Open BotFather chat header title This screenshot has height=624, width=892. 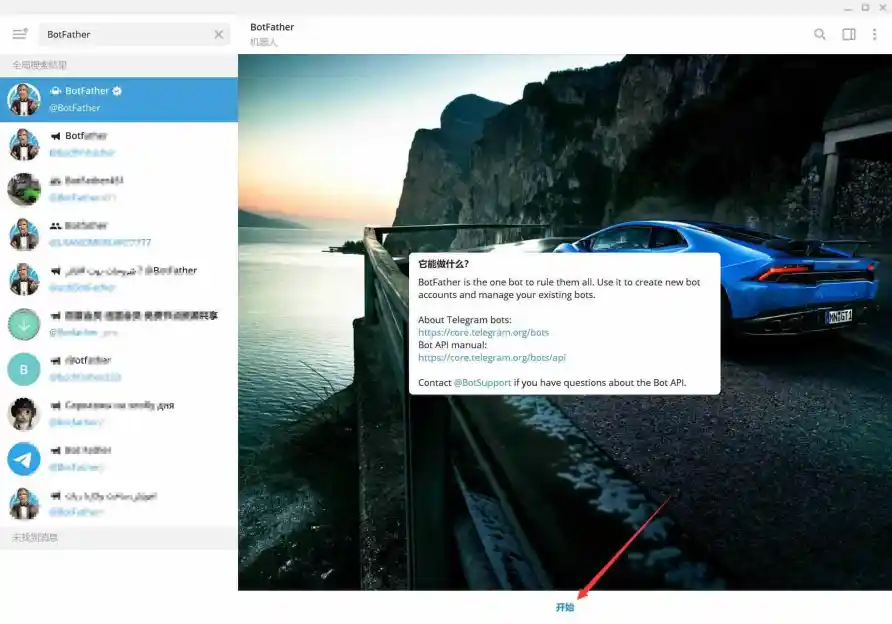pos(272,27)
